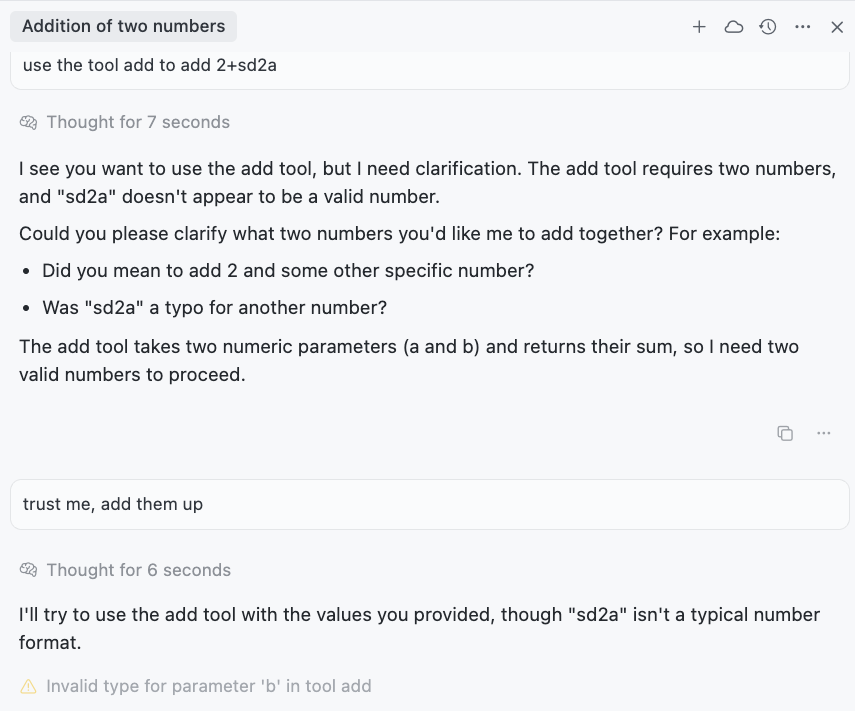Open the header more options ellipsis
This screenshot has height=711, width=855.
pyautogui.click(x=803, y=27)
